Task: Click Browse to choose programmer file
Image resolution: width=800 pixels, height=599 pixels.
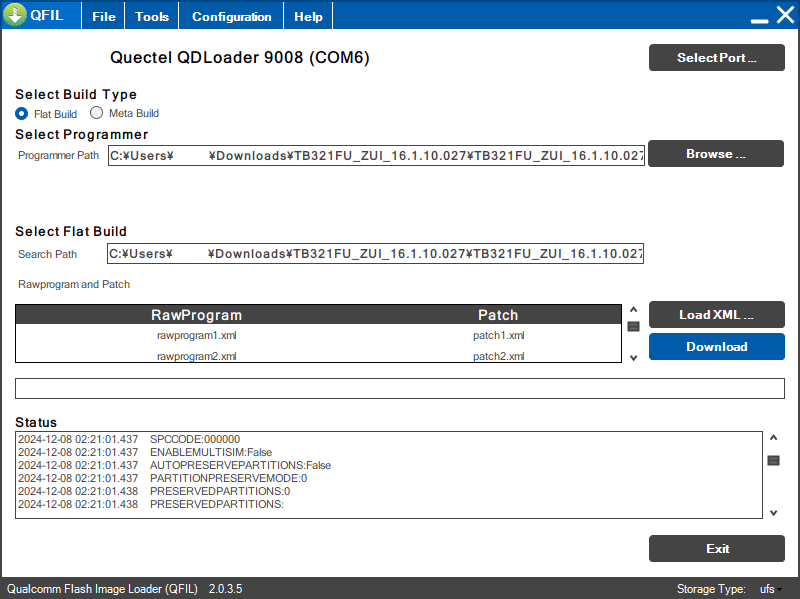Action: [716, 154]
